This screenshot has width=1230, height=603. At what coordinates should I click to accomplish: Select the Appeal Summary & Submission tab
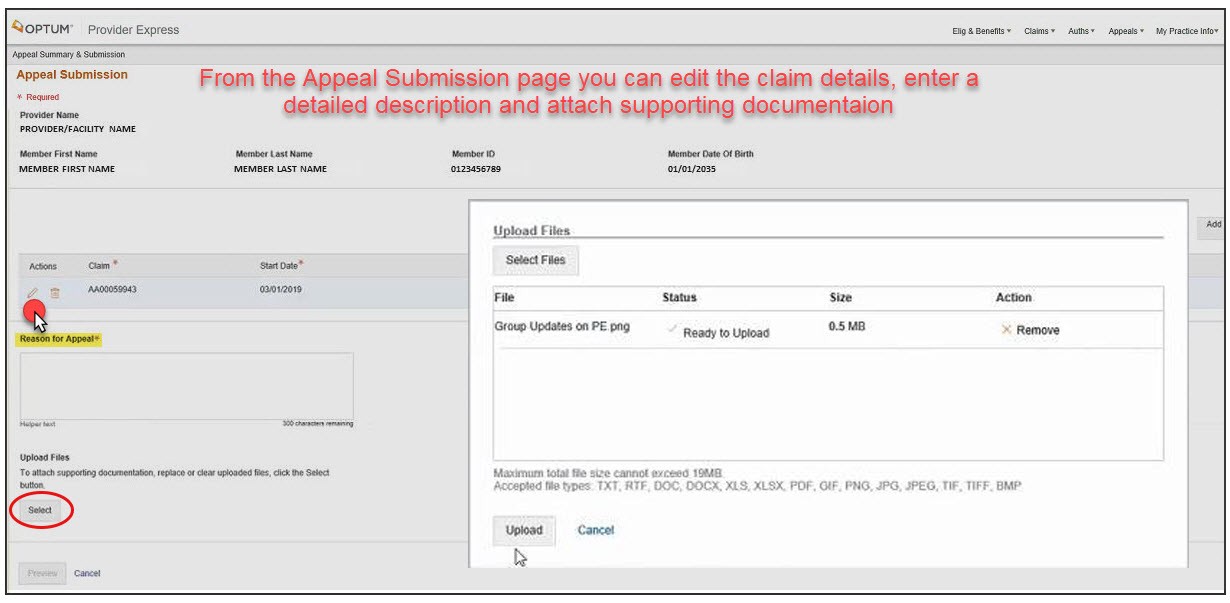click(69, 54)
